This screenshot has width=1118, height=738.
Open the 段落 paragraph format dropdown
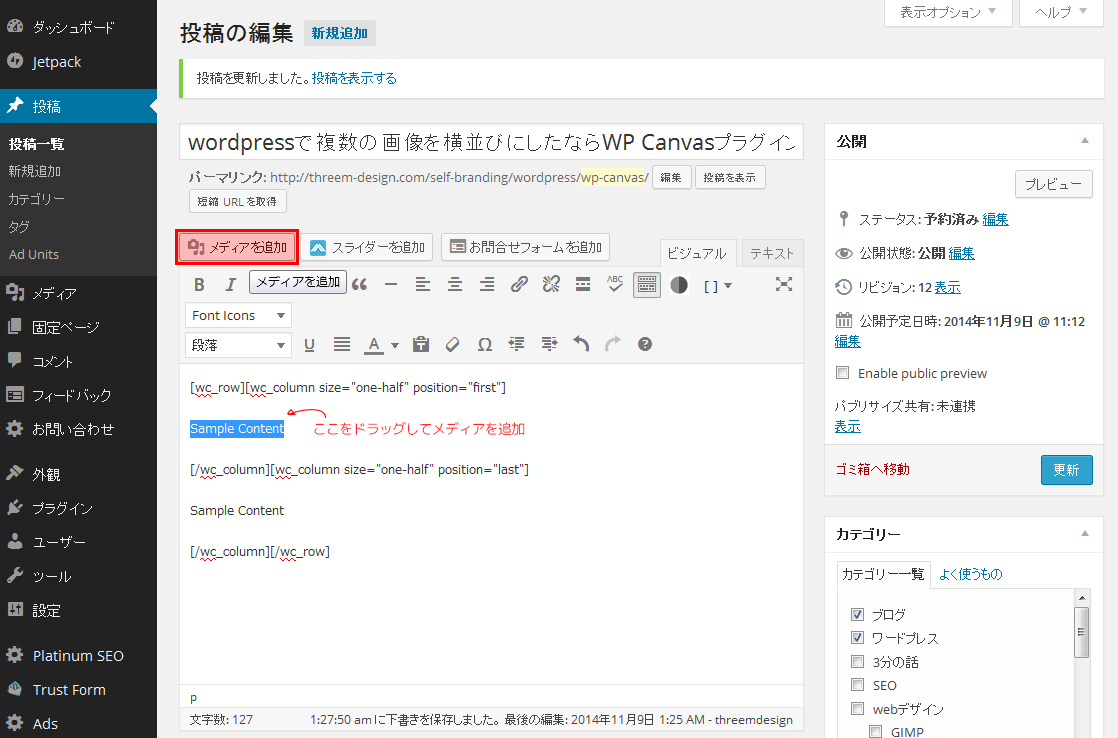point(238,345)
